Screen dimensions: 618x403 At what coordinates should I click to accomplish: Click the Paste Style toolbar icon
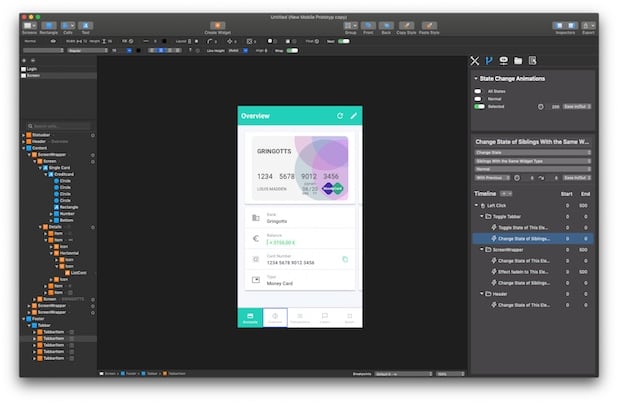click(429, 26)
